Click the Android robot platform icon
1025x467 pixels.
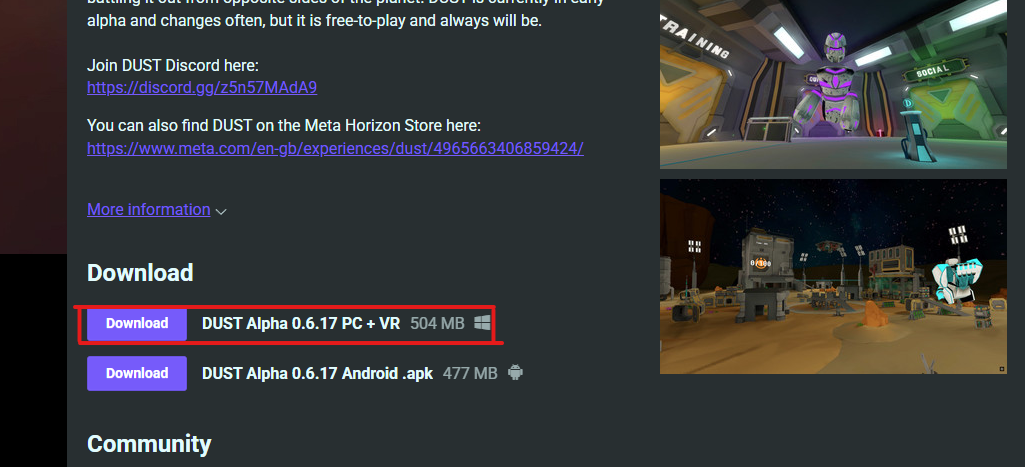click(x=515, y=373)
